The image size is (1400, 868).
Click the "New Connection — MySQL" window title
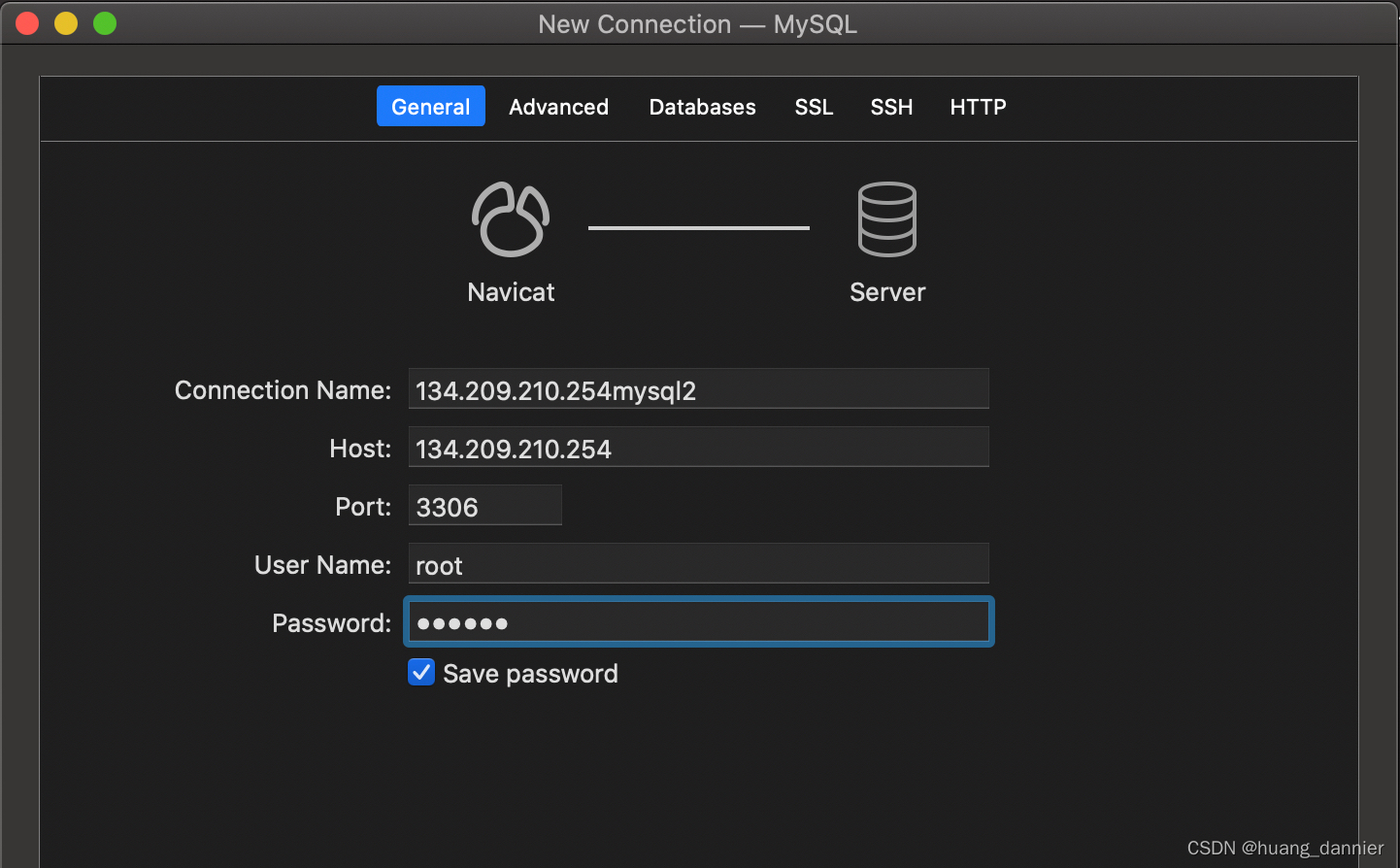tap(698, 24)
